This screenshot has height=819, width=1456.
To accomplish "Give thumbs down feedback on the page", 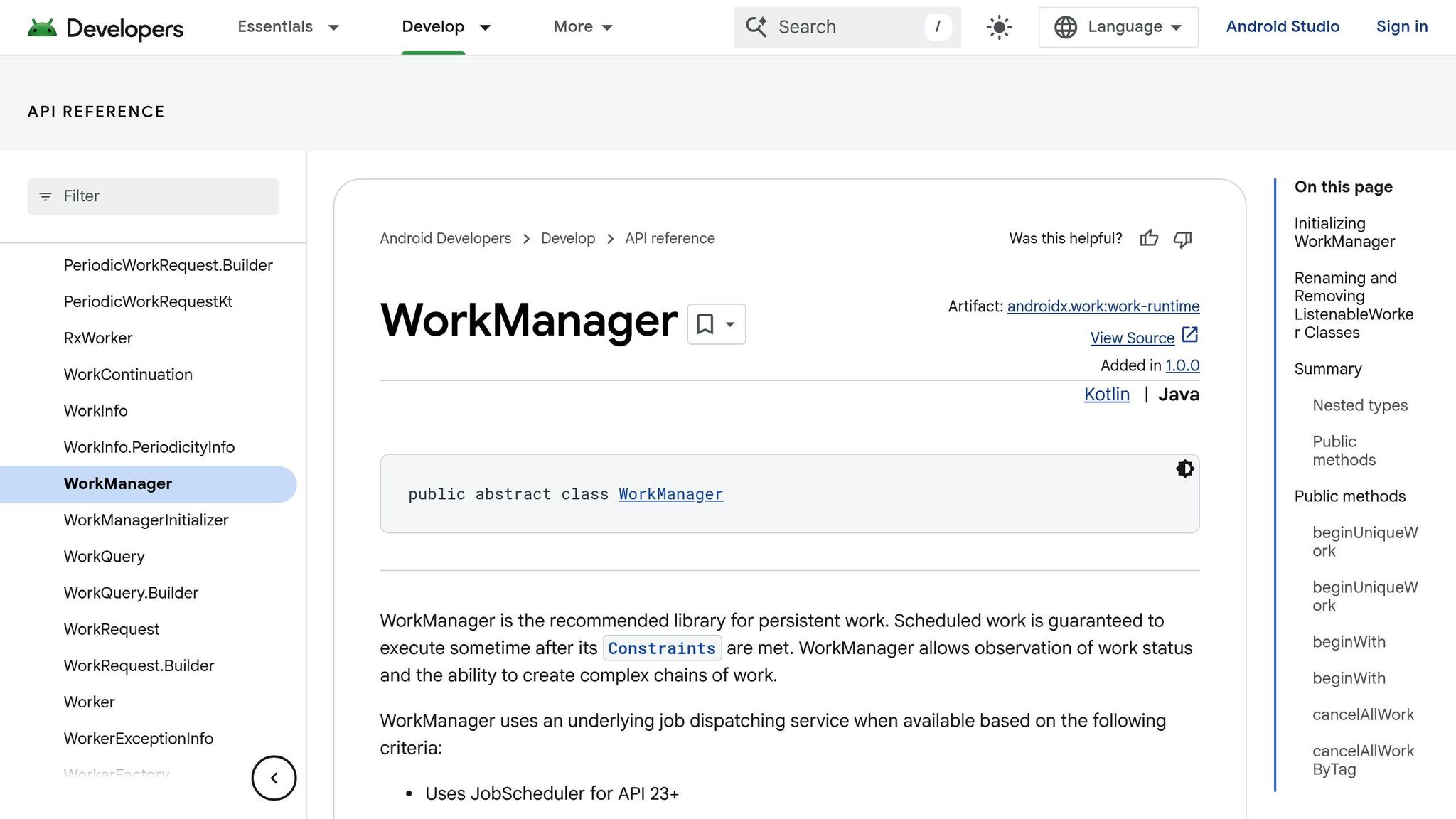I will coord(1182,239).
